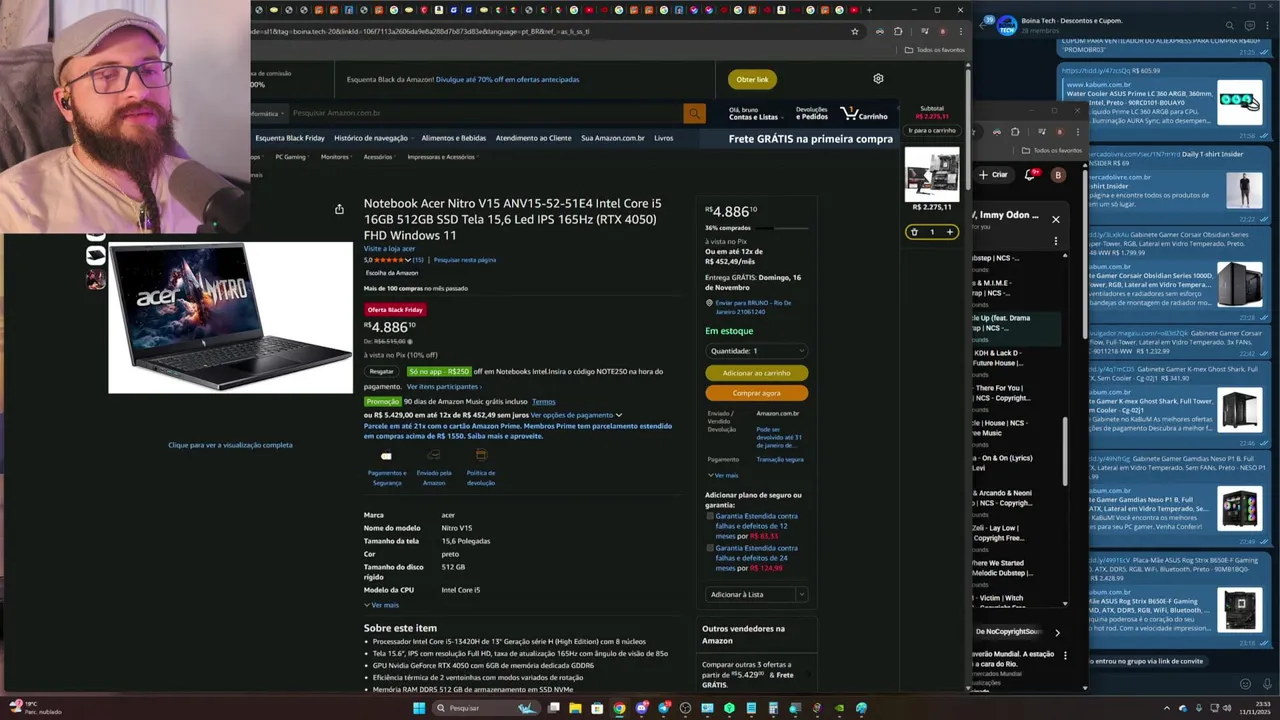Image resolution: width=1280 pixels, height=720 pixels.
Task: Click the Enviado pela Amazon icon
Action: [x=434, y=456]
